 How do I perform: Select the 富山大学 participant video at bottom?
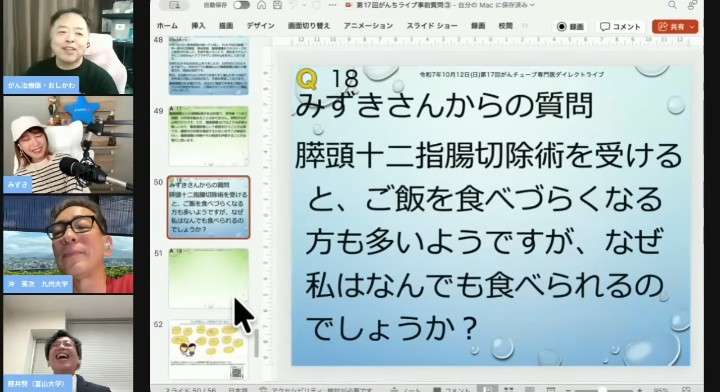[68, 344]
